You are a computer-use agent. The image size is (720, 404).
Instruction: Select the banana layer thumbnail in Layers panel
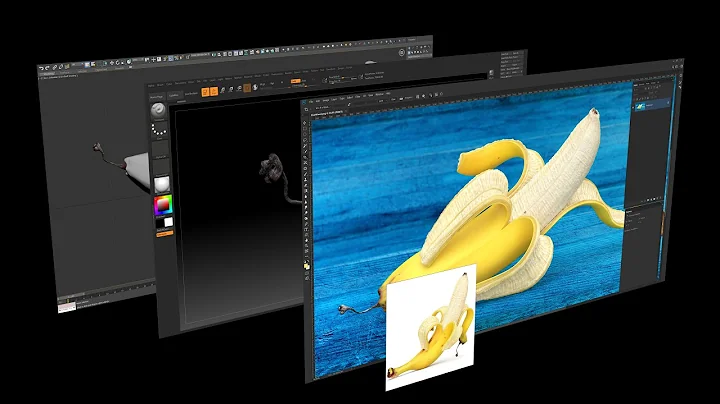tap(640, 107)
